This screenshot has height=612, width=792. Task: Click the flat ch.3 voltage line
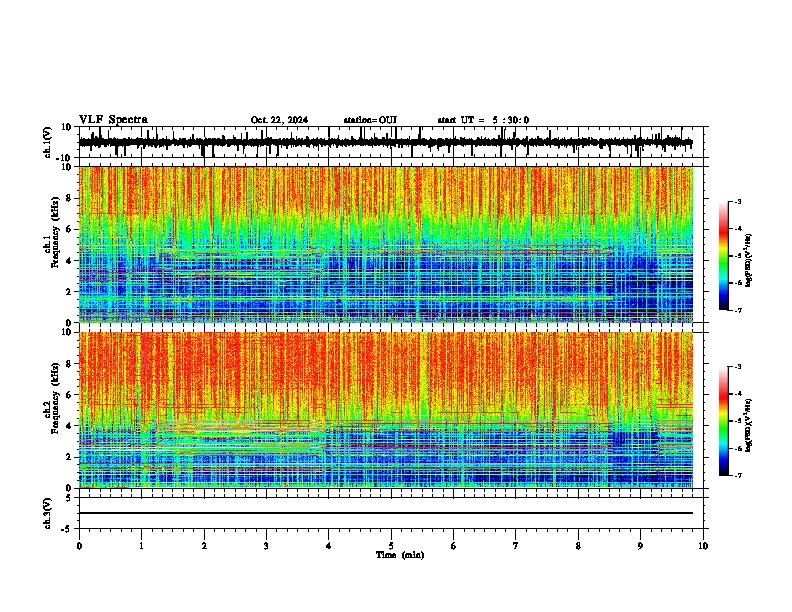pyautogui.click(x=386, y=513)
